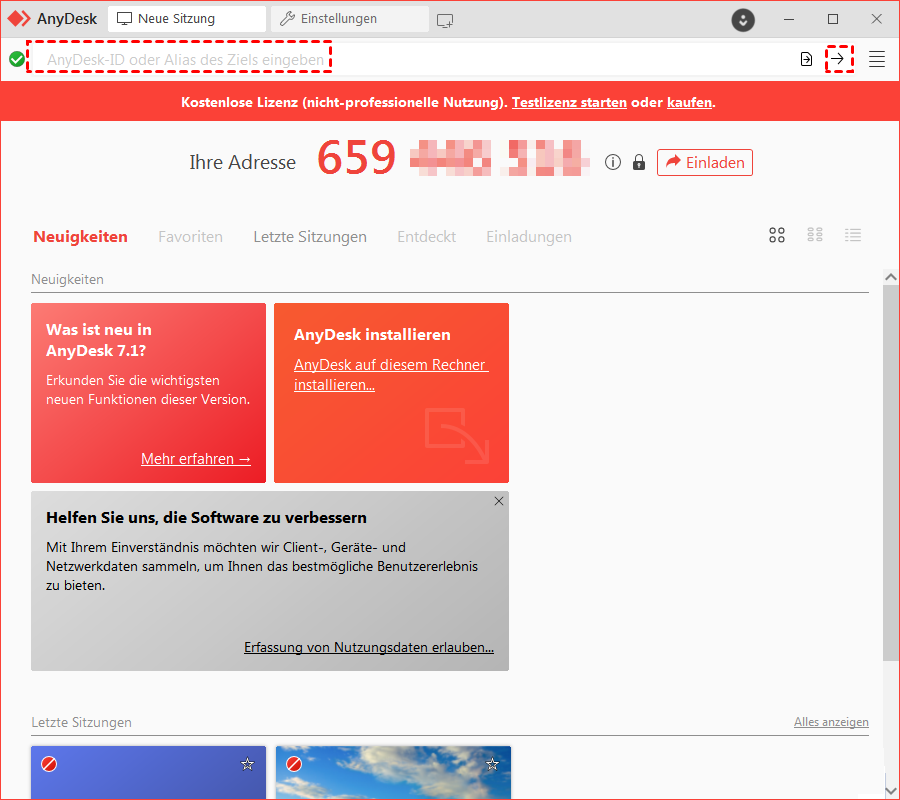Open the hamburger main menu
900x800 pixels.
877,59
